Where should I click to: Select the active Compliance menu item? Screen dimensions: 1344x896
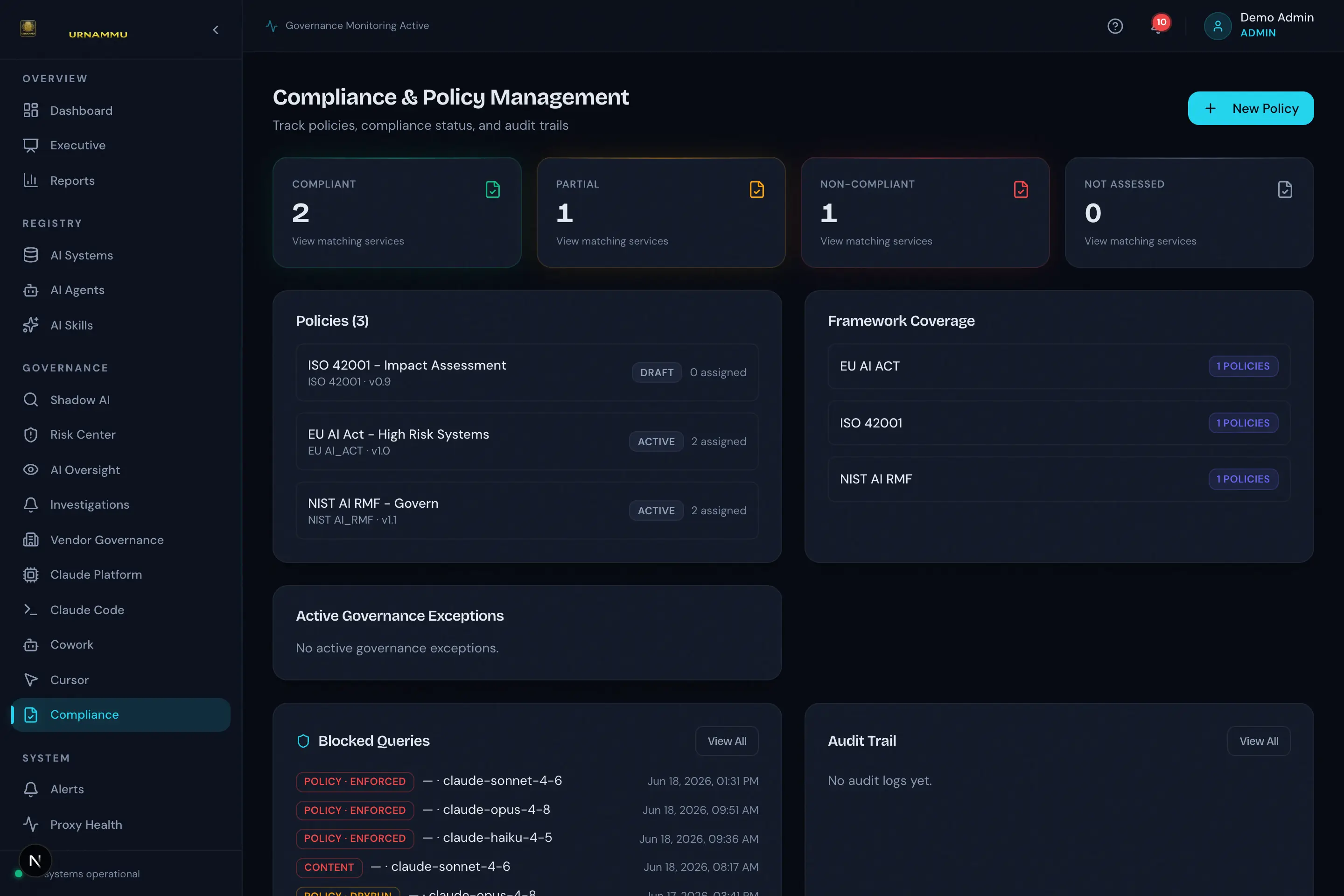click(x=120, y=715)
